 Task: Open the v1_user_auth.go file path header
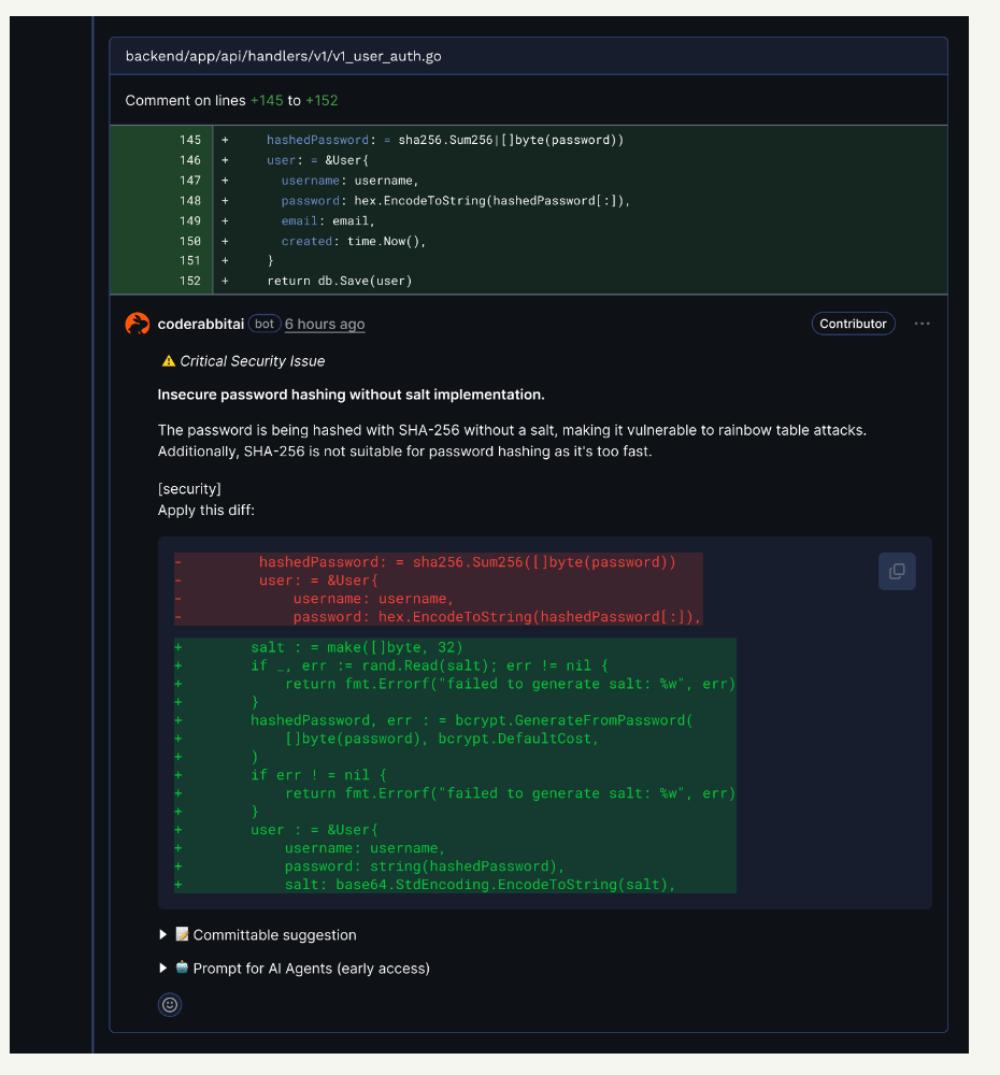click(x=283, y=56)
